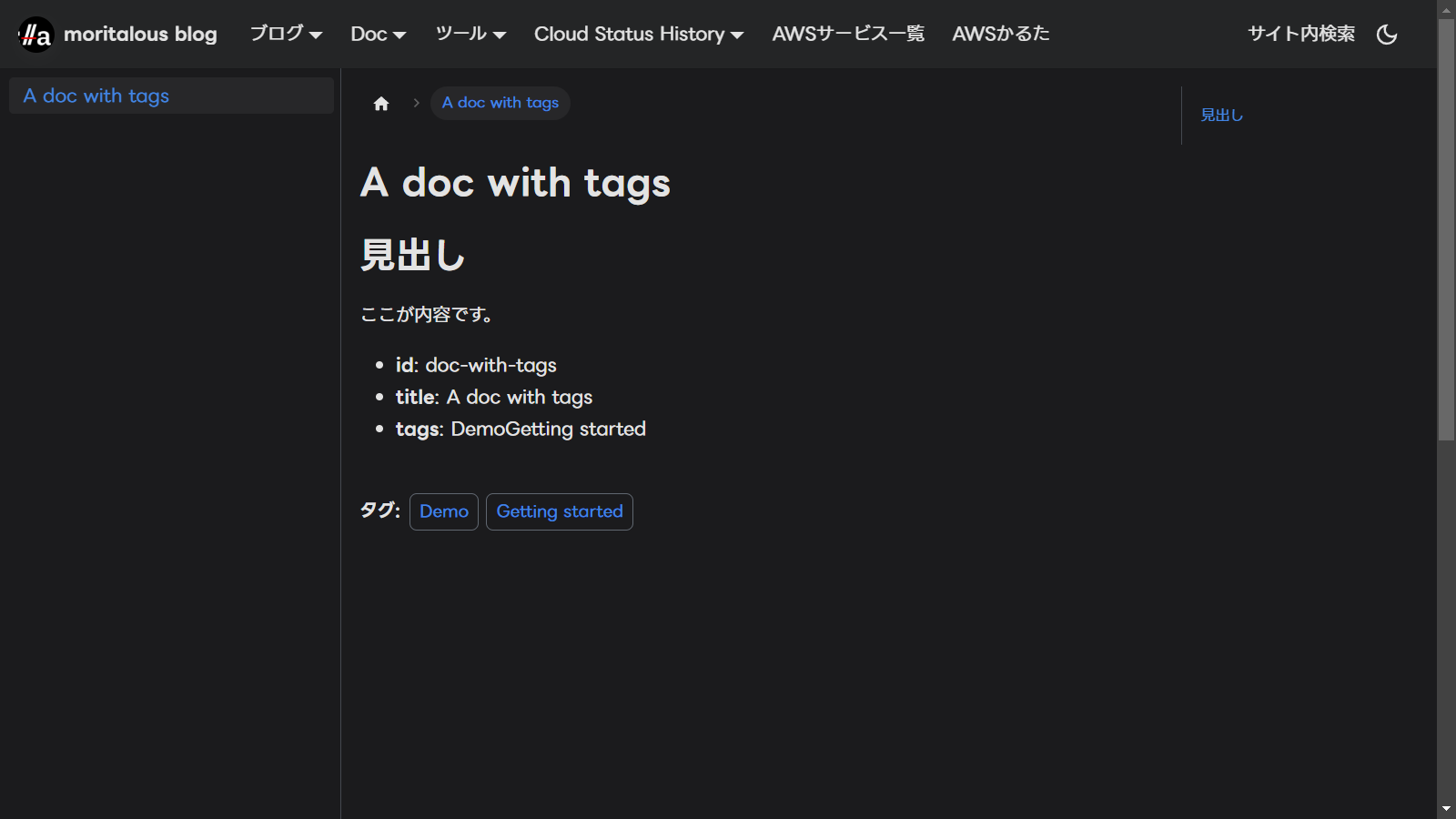Viewport: 1456px width, 819px height.
Task: Click the moritalous blog logo icon
Action: (x=36, y=35)
